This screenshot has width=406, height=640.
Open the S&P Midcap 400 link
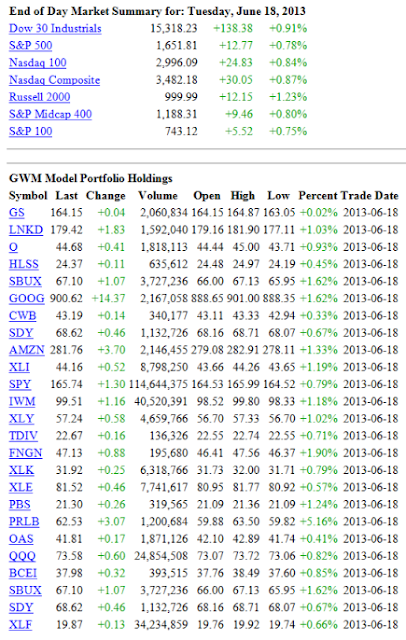[x=50, y=114]
